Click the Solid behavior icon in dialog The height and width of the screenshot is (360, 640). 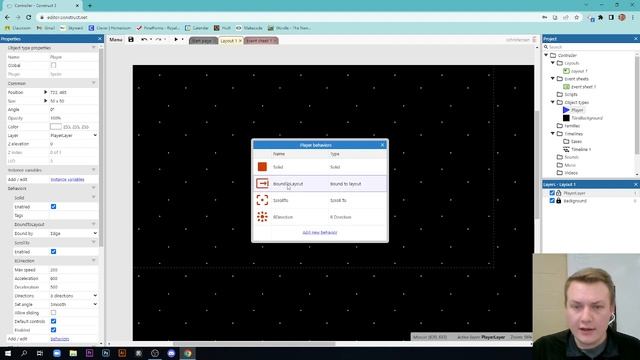coord(262,167)
